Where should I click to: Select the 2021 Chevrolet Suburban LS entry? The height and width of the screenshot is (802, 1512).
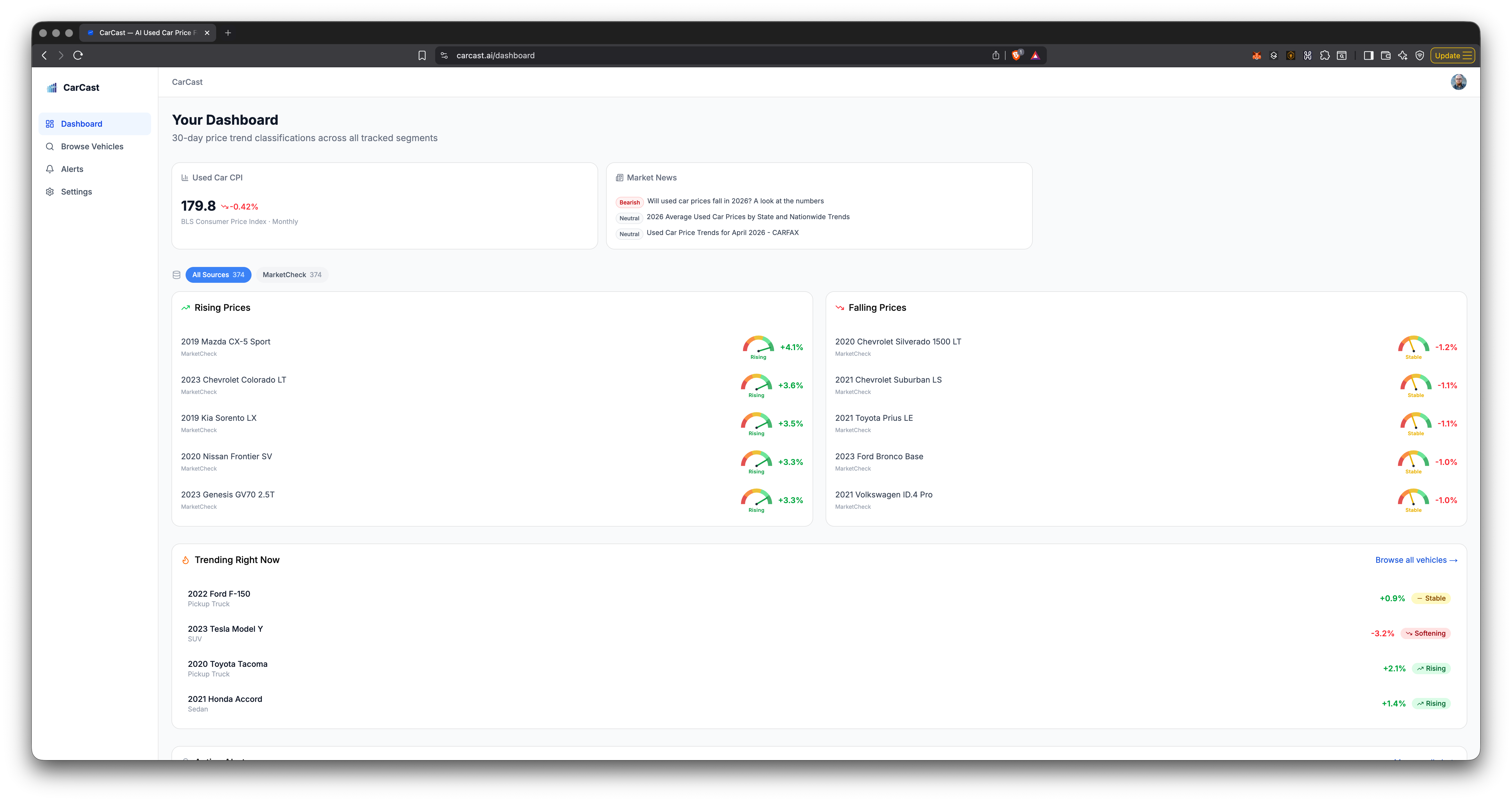[1146, 385]
